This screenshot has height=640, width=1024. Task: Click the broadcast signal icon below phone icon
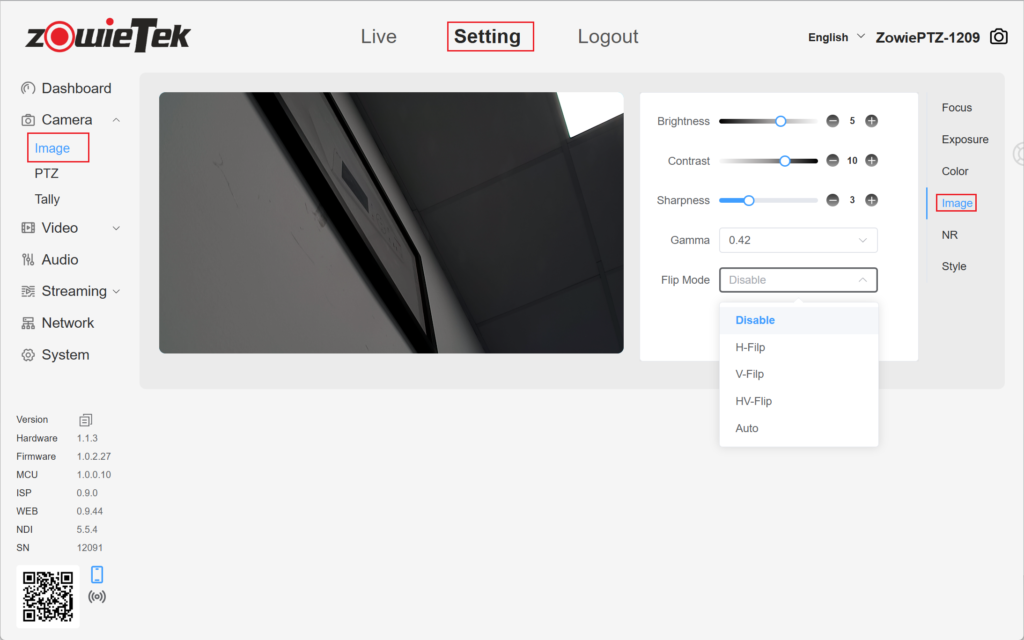point(97,597)
